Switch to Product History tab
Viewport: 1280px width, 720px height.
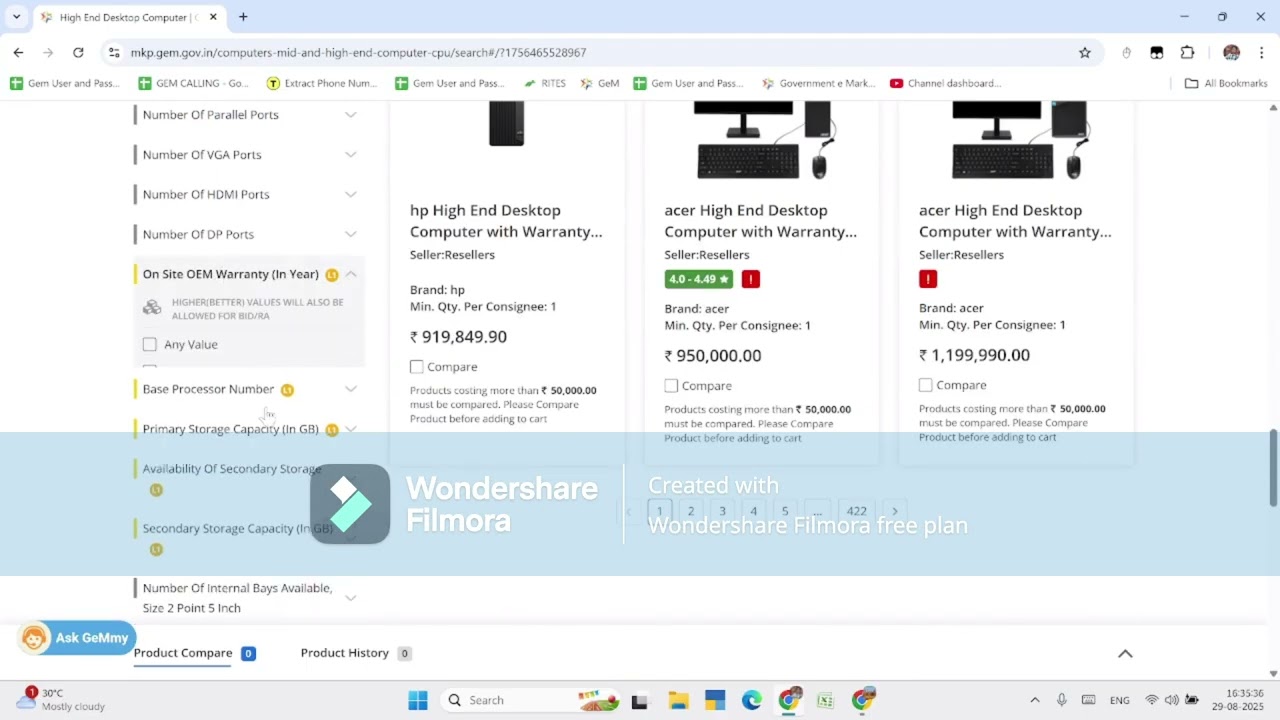[345, 653]
